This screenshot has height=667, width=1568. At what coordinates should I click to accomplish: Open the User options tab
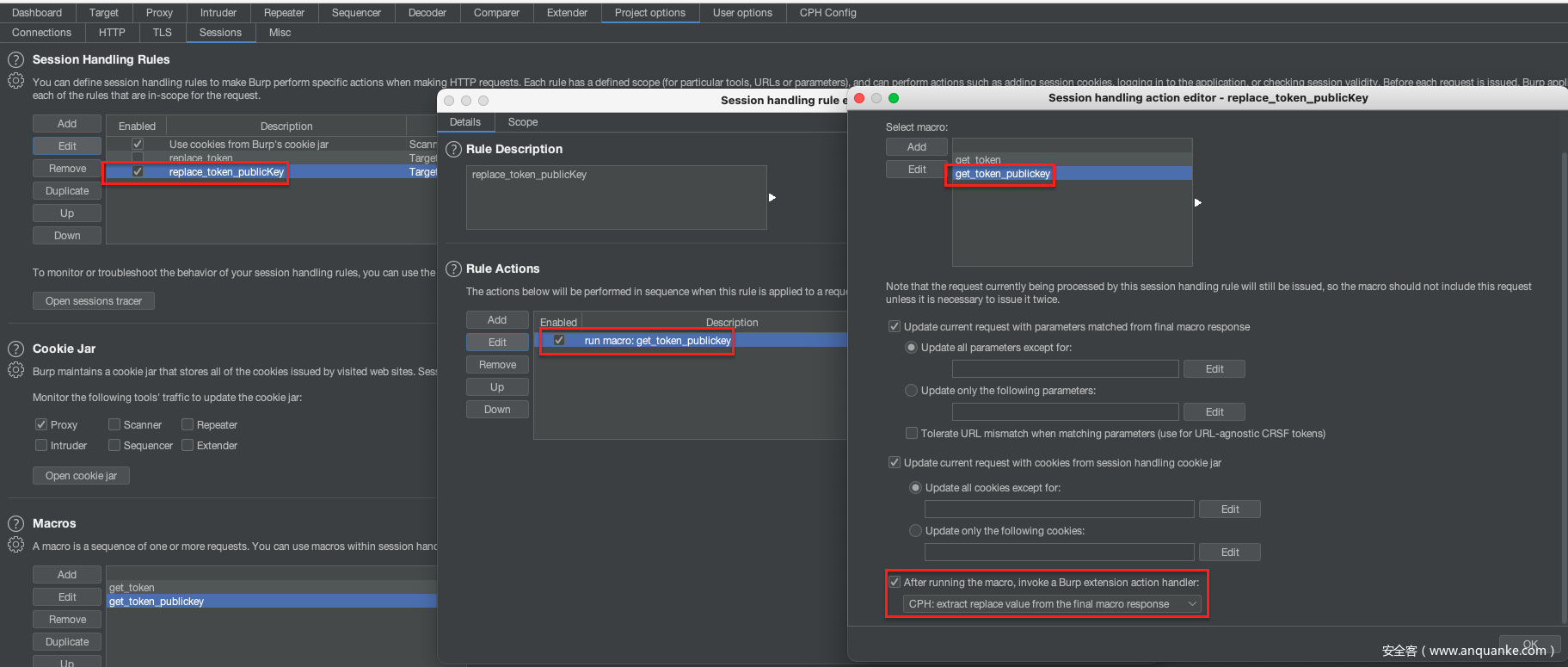coord(741,13)
